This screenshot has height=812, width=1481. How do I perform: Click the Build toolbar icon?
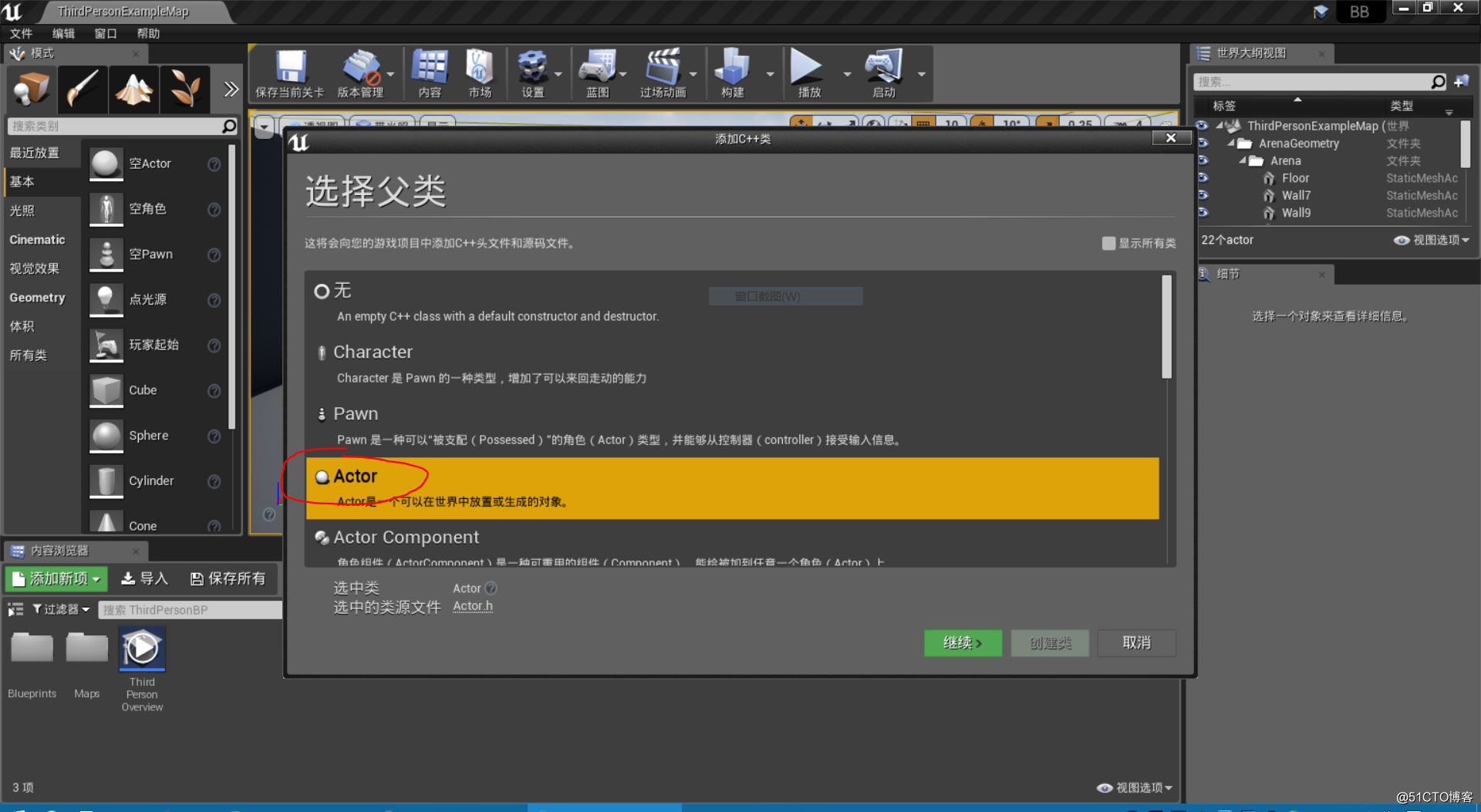(732, 68)
